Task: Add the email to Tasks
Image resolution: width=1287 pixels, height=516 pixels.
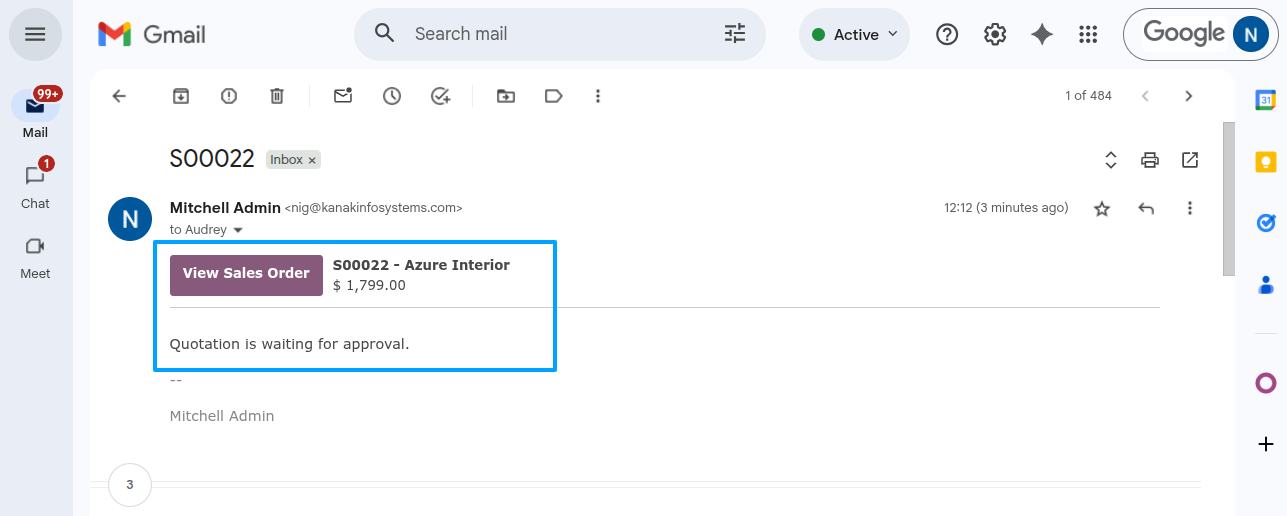Action: click(440, 96)
